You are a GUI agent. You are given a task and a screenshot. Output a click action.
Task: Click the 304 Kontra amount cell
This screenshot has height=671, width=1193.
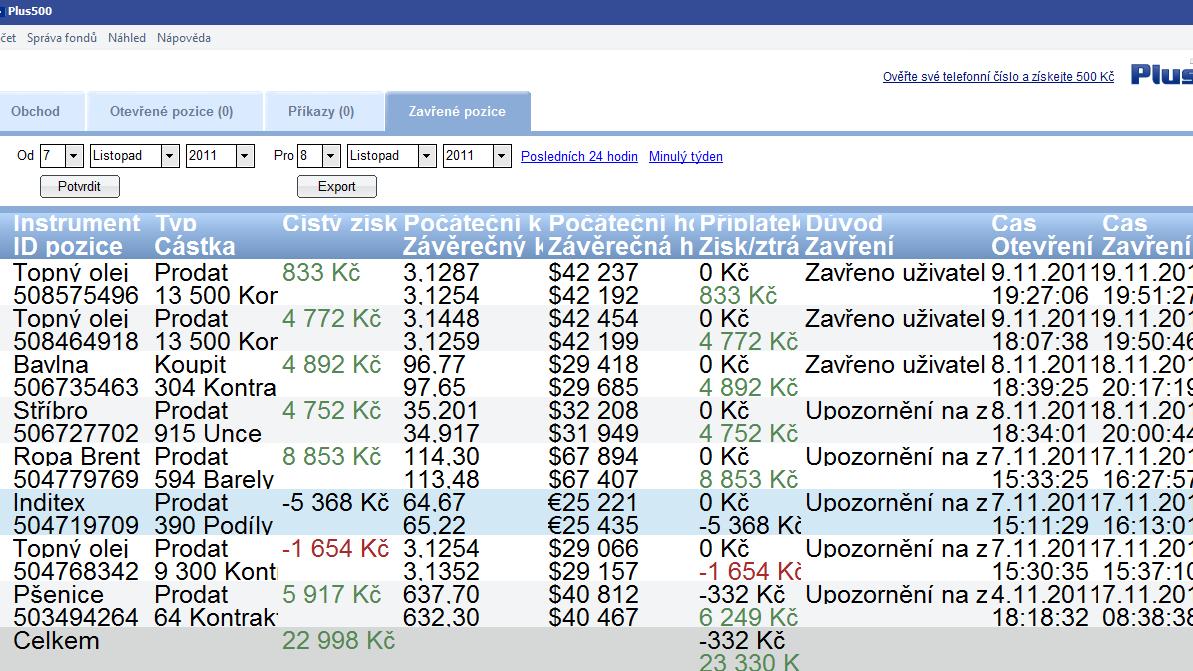click(215, 387)
